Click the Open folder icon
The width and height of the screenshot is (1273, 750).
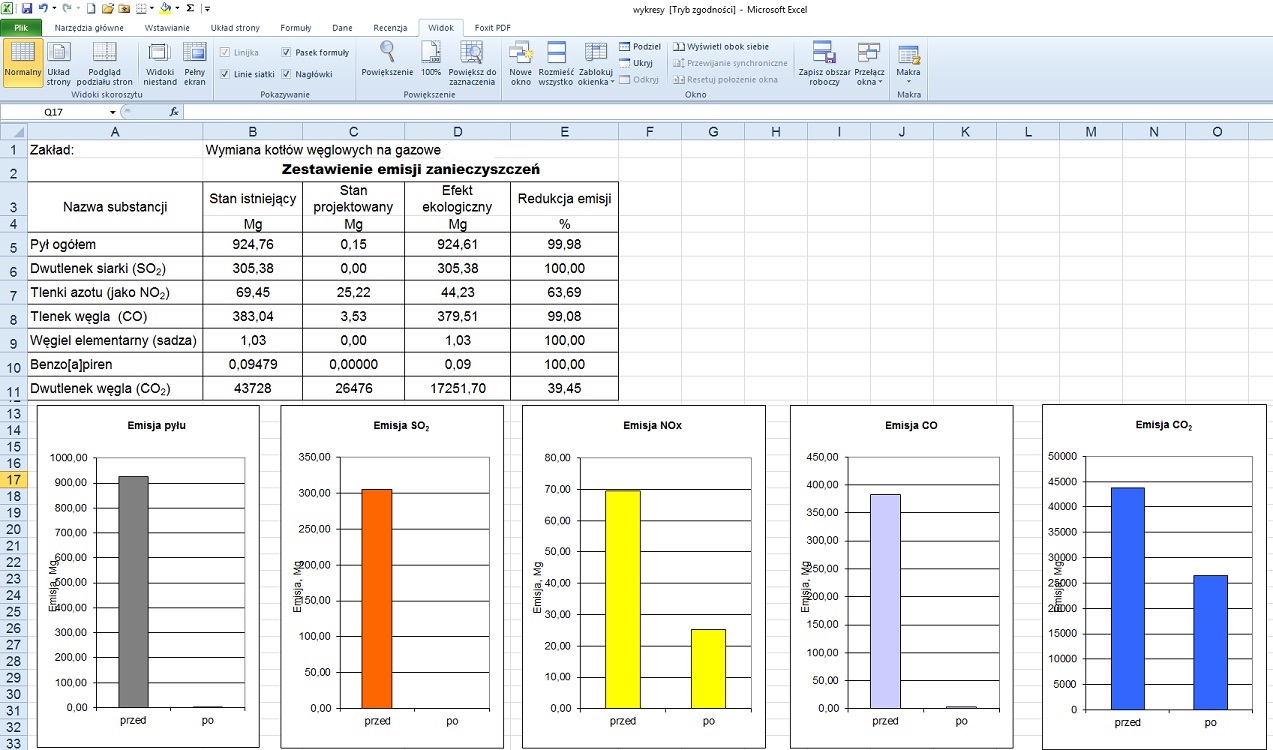(x=107, y=8)
